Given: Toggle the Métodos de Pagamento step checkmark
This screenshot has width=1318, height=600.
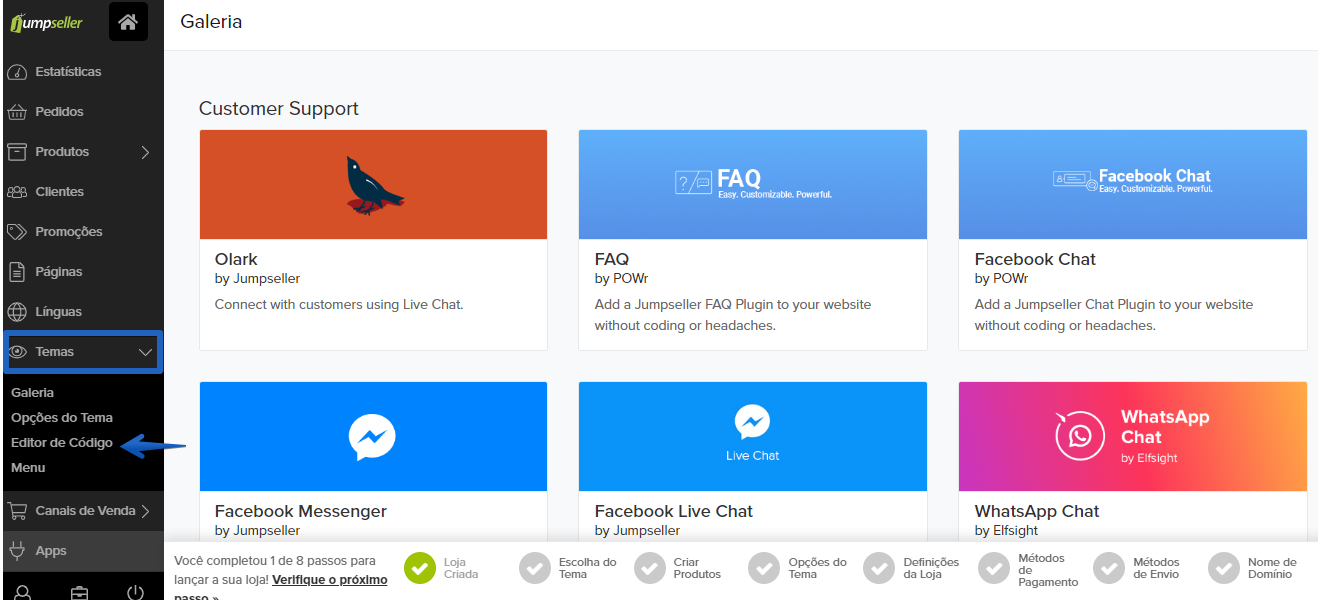Looking at the screenshot, I should pyautogui.click(x=994, y=568).
